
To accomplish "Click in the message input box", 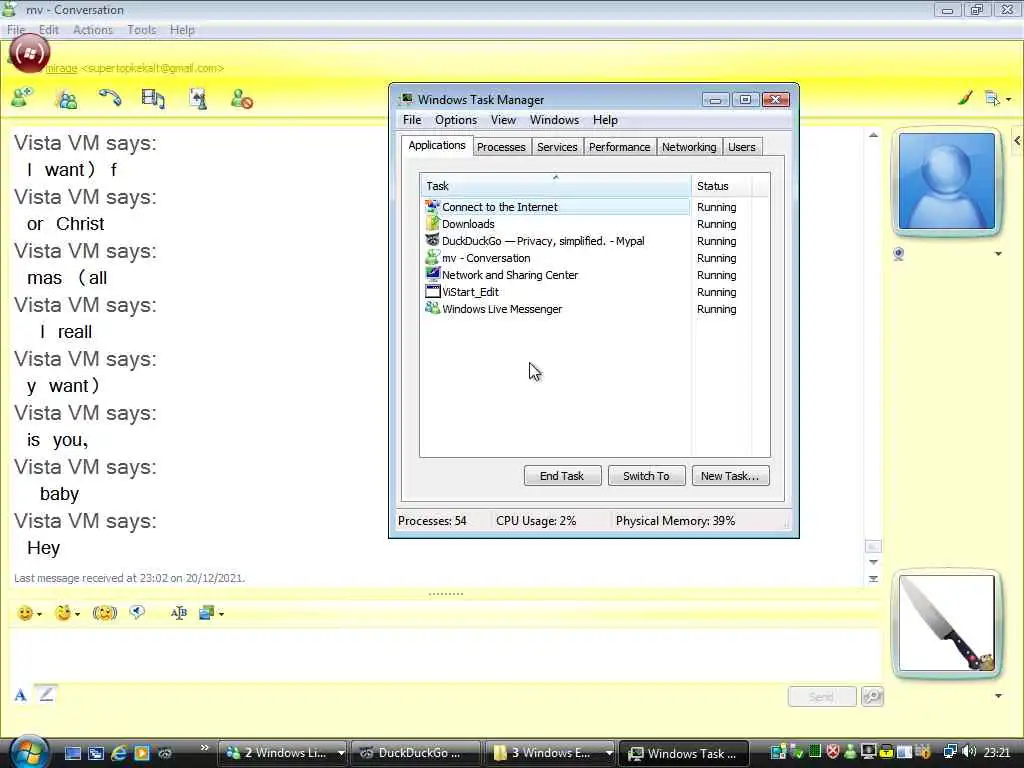I will pyautogui.click(x=444, y=654).
